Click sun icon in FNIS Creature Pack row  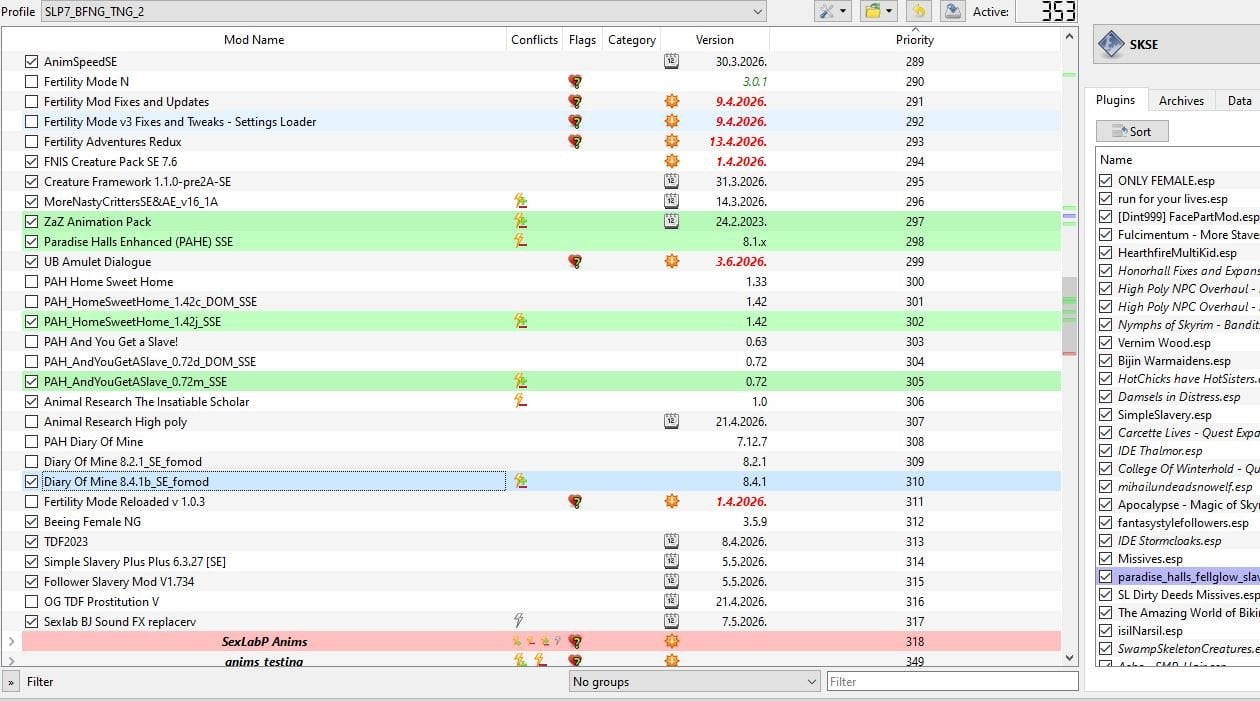pos(671,162)
